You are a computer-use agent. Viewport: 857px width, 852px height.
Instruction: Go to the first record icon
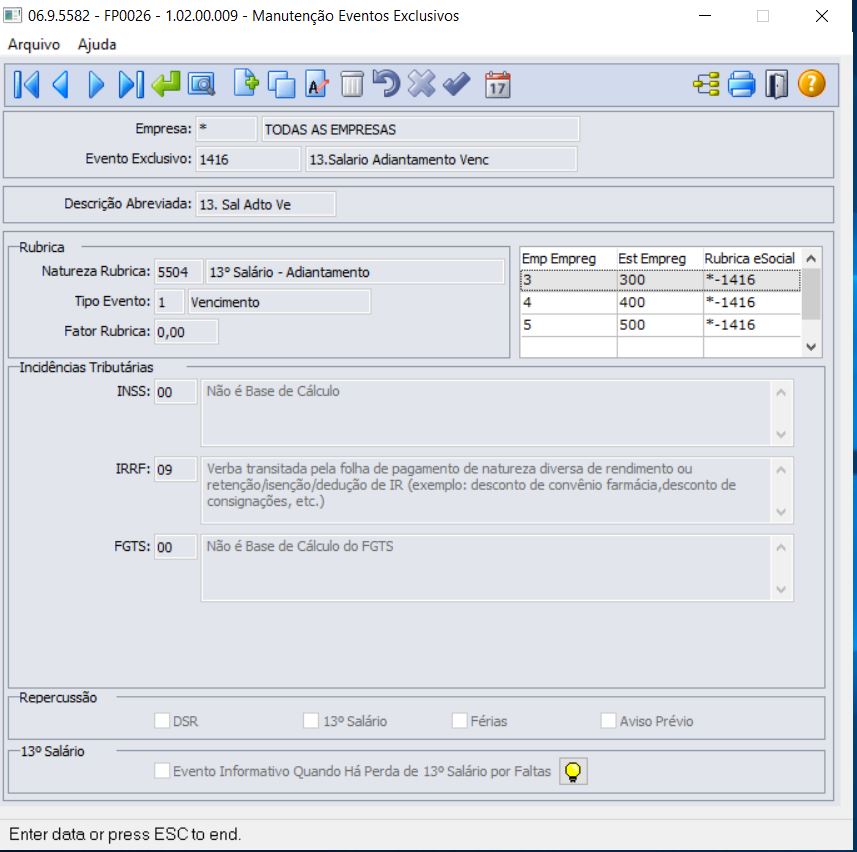pyautogui.click(x=26, y=85)
